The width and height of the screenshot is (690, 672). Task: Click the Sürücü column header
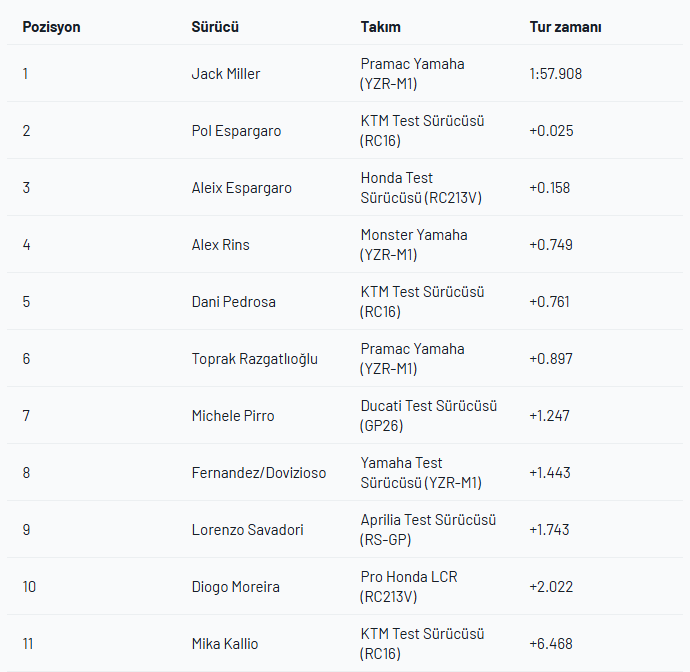tap(215, 27)
